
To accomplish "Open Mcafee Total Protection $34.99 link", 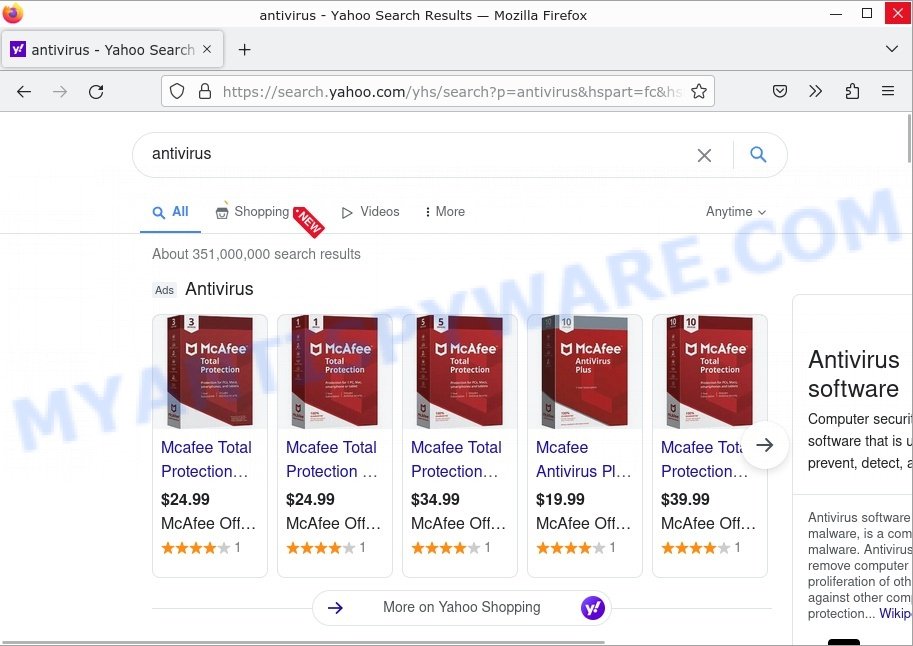I will [x=456, y=459].
